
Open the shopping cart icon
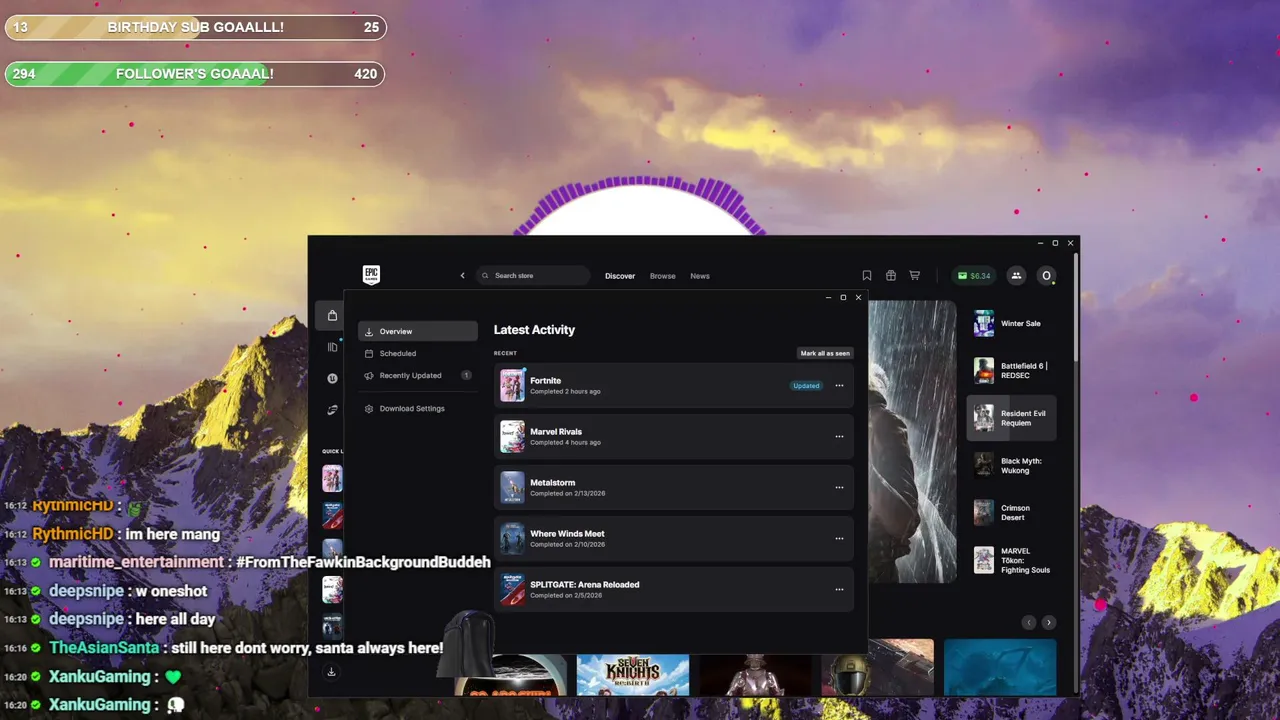tap(914, 276)
